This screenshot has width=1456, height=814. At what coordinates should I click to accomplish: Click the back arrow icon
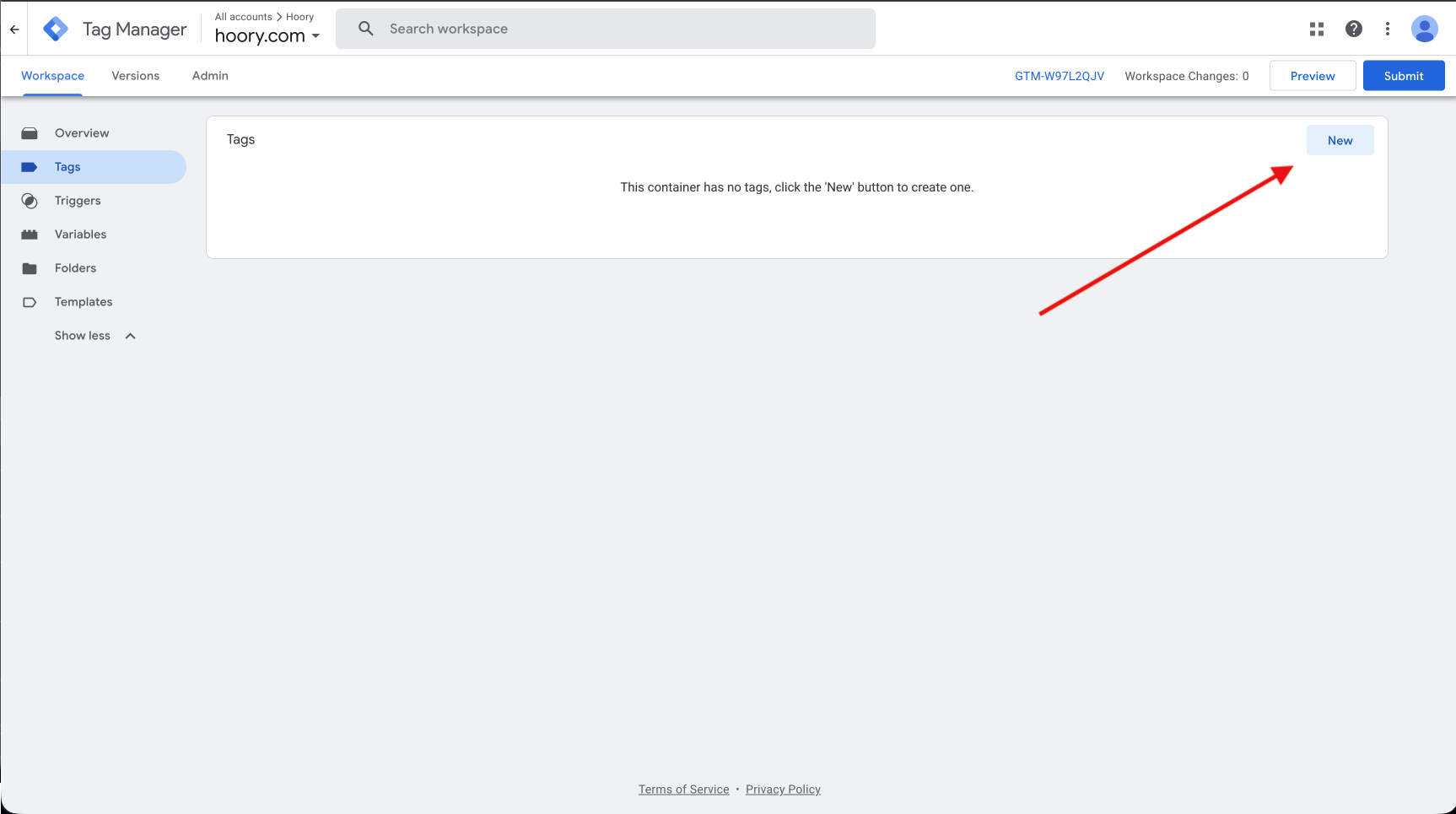[x=14, y=30]
